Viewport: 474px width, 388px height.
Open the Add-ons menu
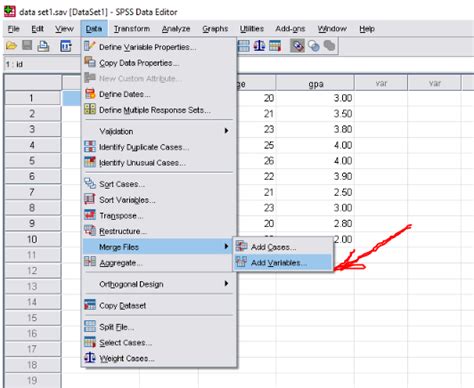click(290, 29)
